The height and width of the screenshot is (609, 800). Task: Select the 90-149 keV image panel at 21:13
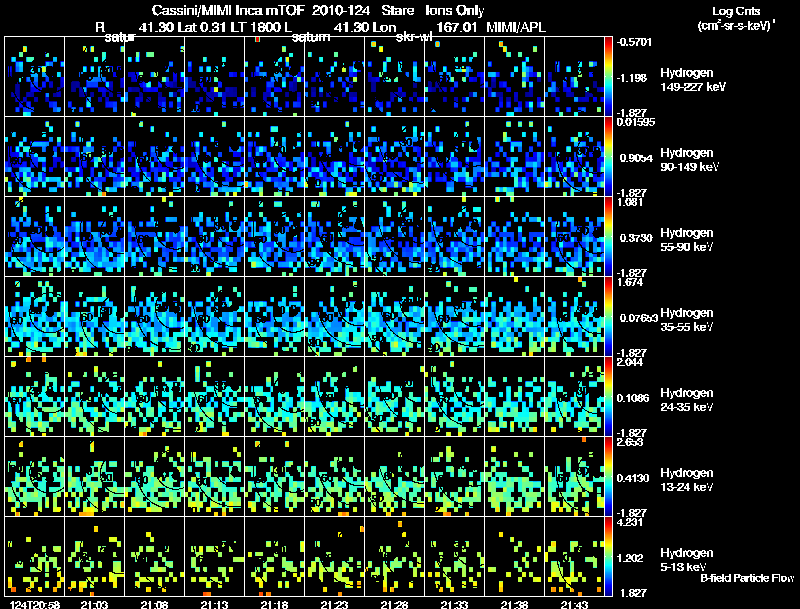tap(214, 157)
